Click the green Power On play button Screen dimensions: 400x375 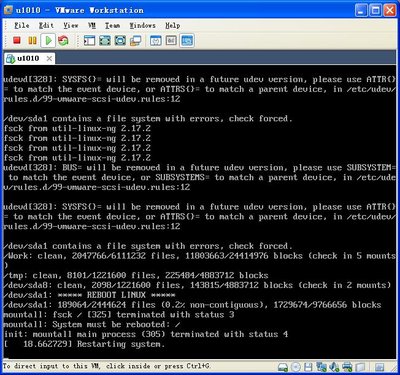point(48,41)
